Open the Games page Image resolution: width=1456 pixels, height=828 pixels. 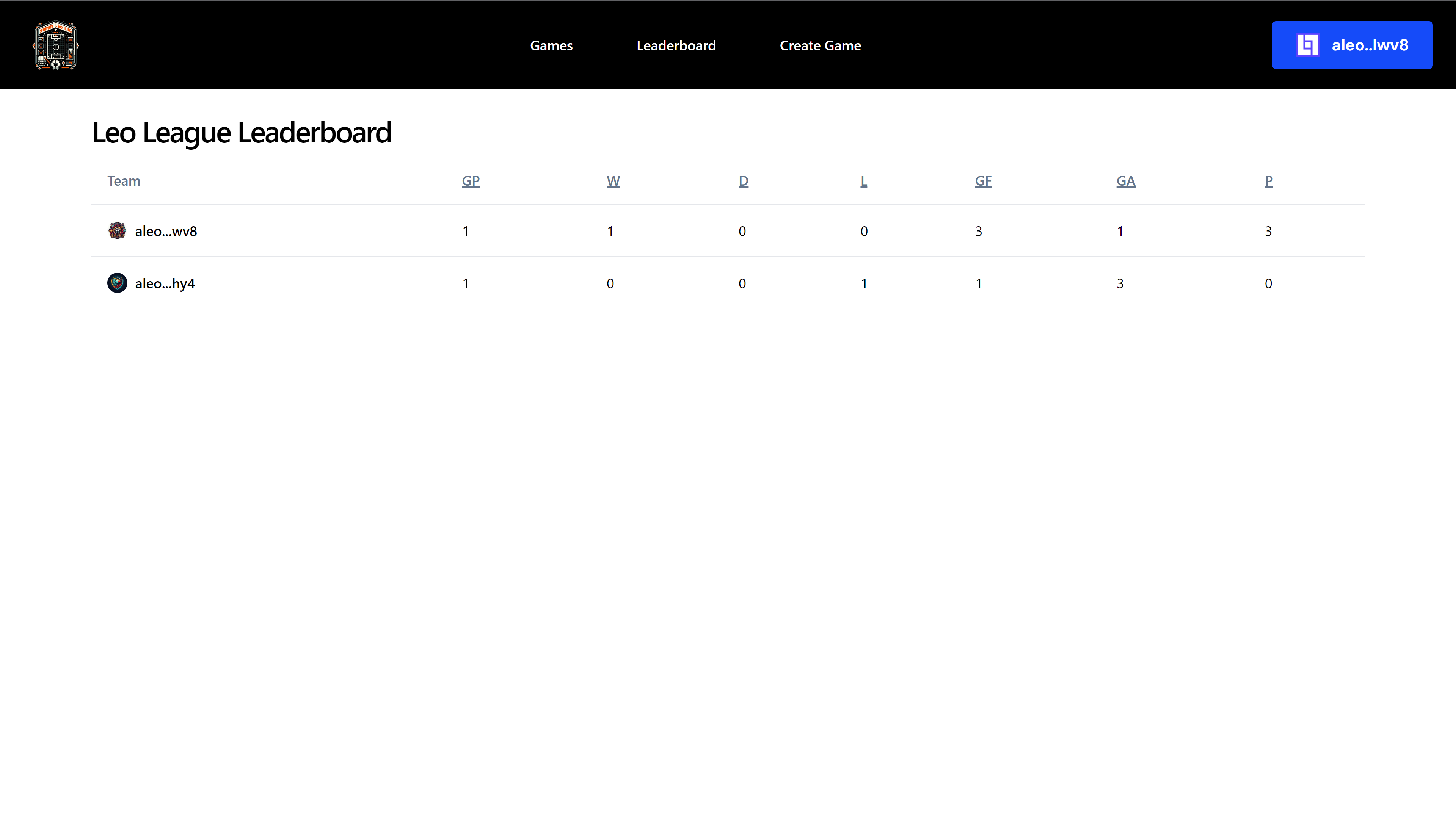click(x=551, y=45)
